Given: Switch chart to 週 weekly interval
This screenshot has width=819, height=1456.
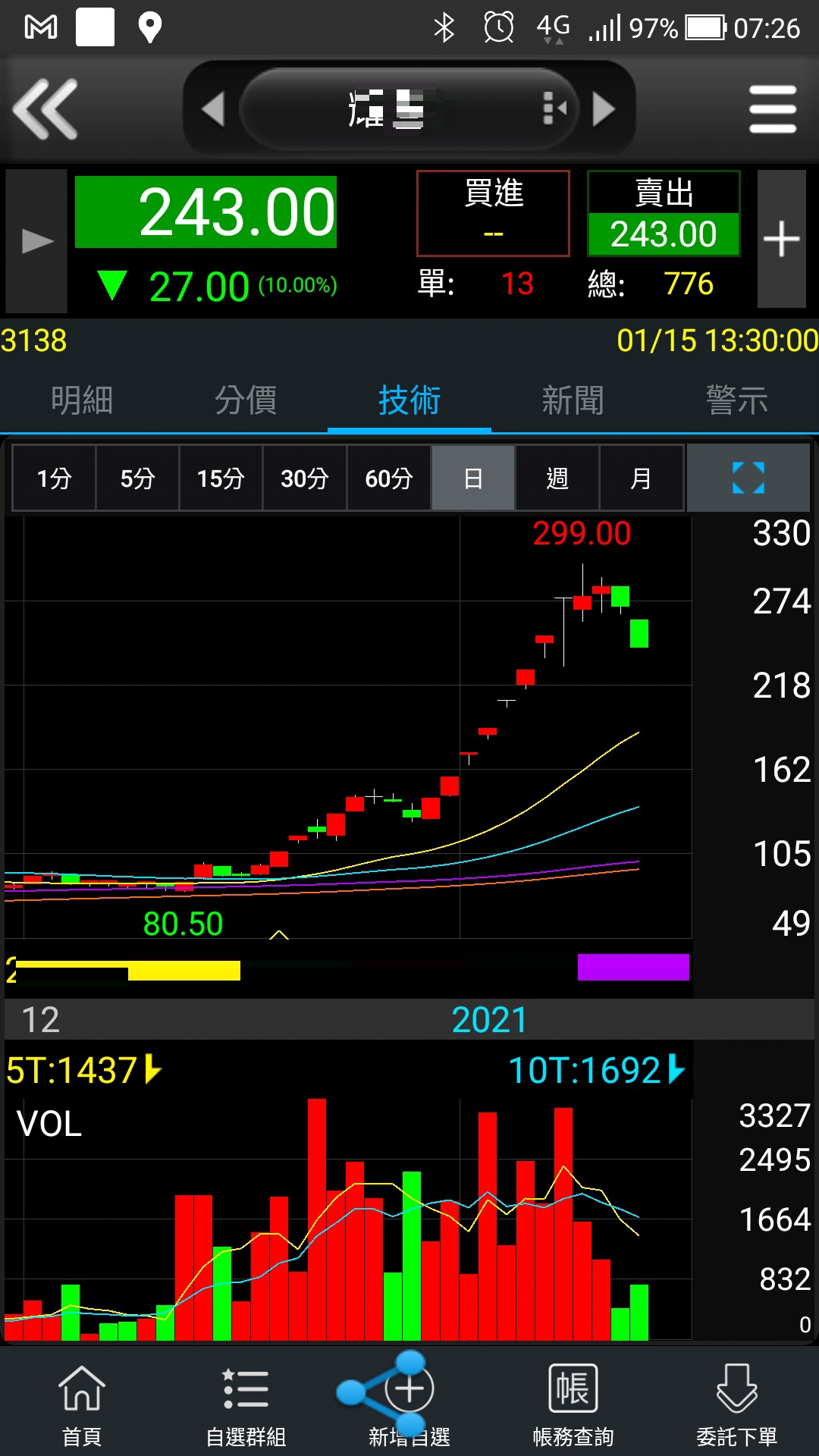Looking at the screenshot, I should (557, 479).
